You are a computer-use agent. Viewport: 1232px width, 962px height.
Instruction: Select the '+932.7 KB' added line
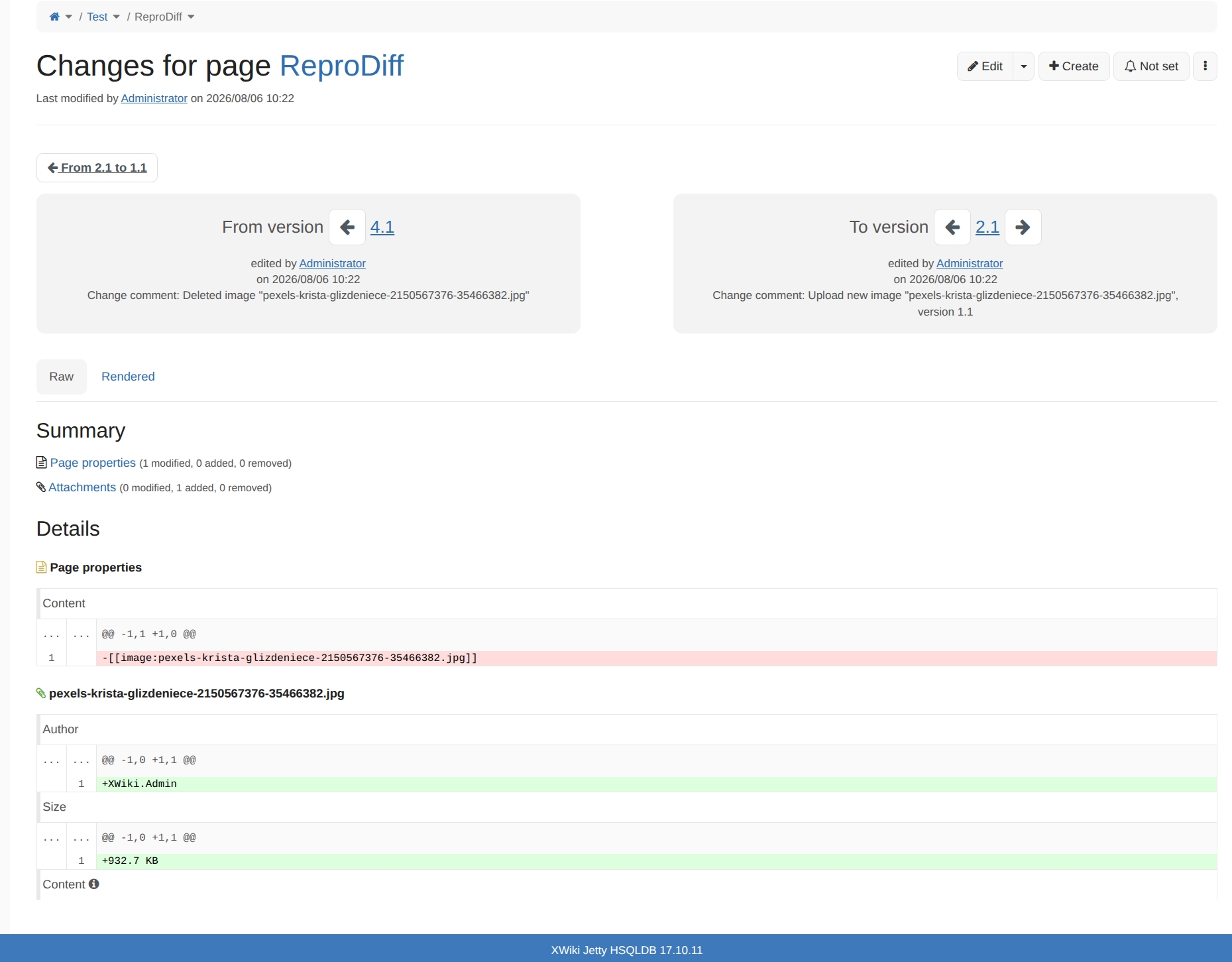click(x=656, y=861)
